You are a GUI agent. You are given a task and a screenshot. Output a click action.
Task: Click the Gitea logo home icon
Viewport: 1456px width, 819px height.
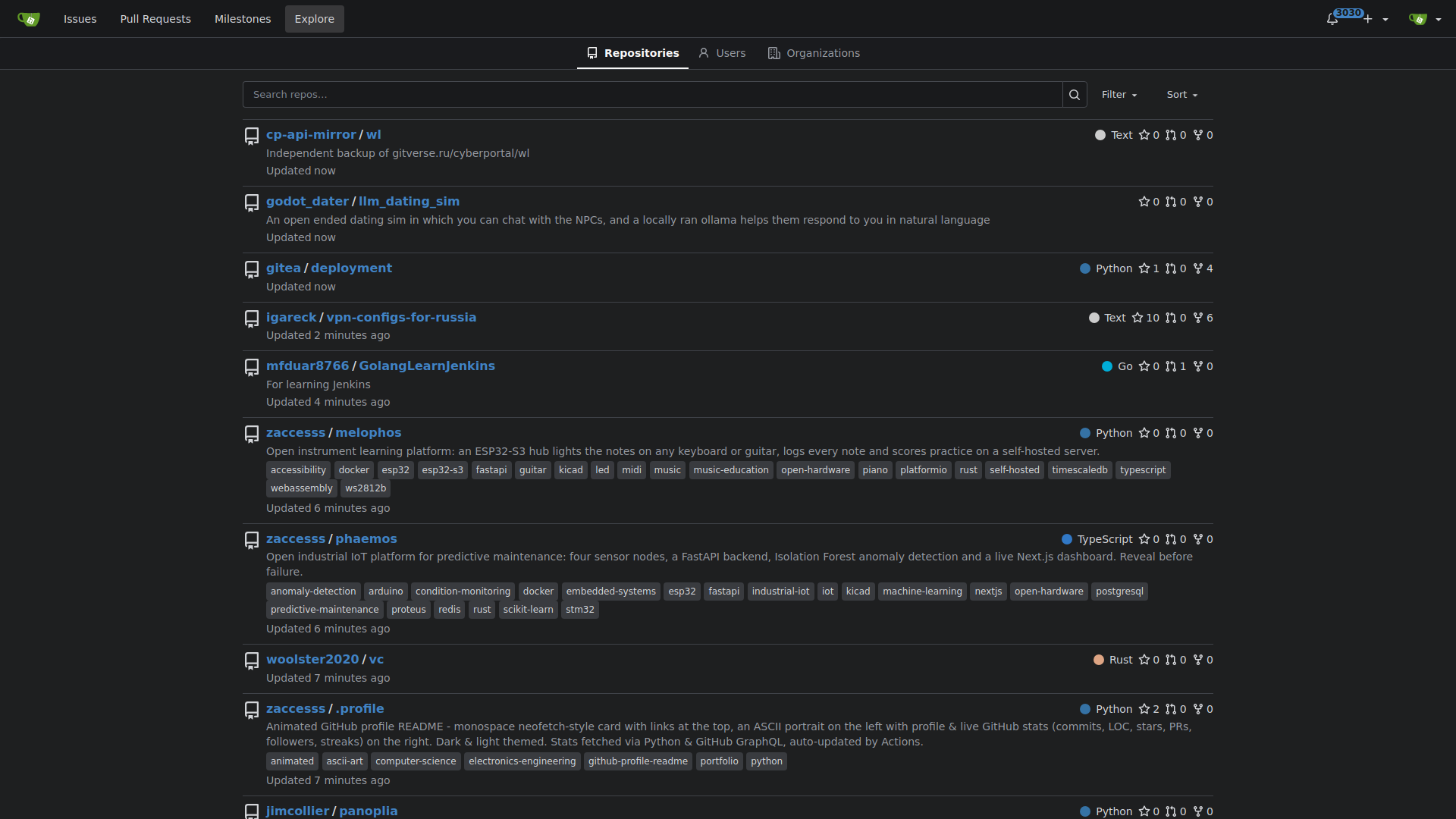coord(29,19)
